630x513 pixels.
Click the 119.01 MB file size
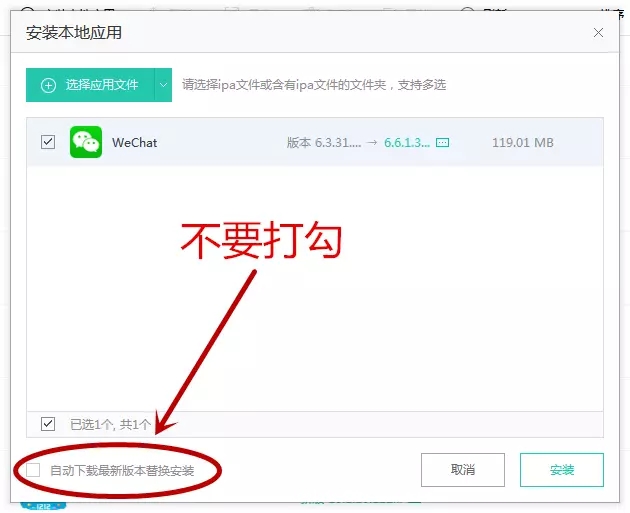tap(522, 143)
